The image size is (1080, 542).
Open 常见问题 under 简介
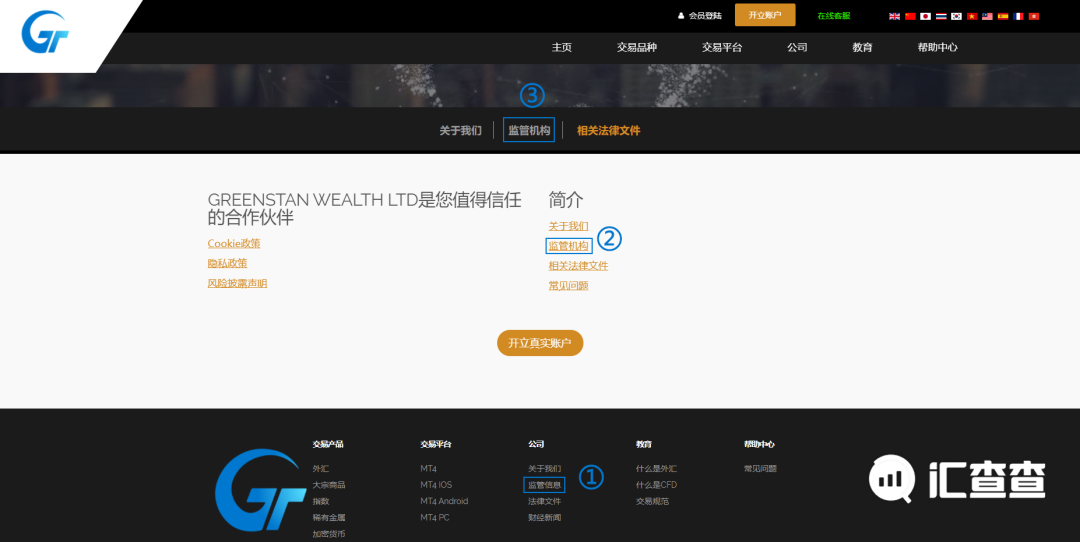568,286
